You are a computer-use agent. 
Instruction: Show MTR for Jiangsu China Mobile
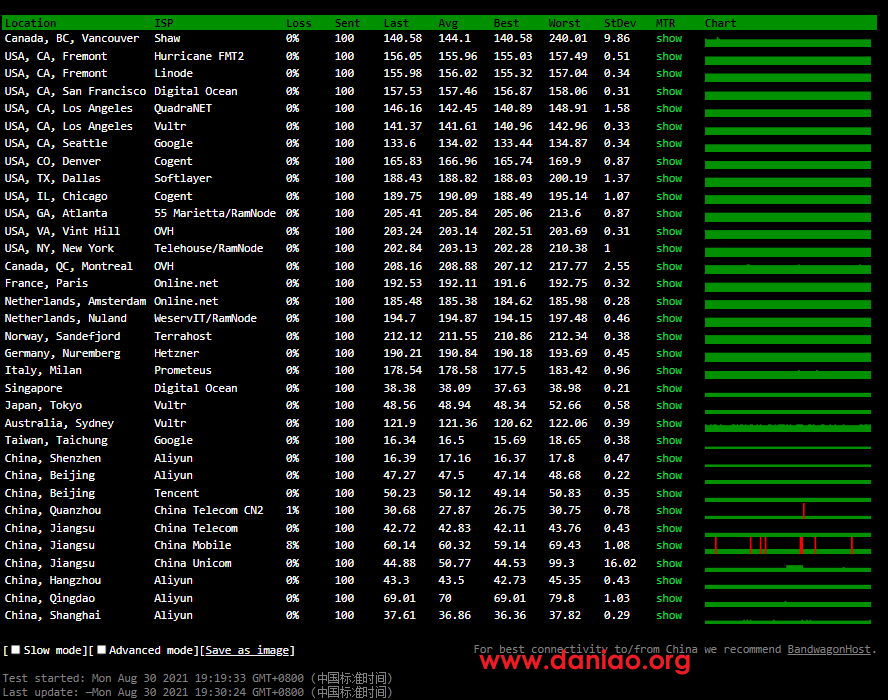tap(669, 545)
